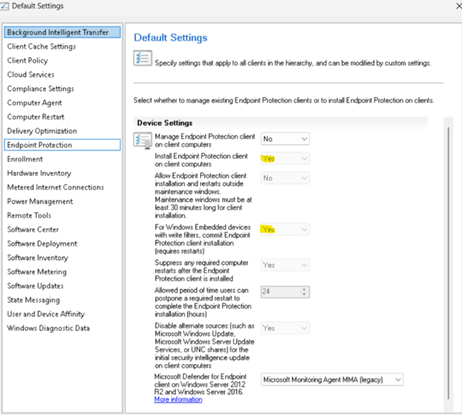Click the device settings vertical scrollbar
Viewport: 462px width, 415px height.
[x=448, y=264]
